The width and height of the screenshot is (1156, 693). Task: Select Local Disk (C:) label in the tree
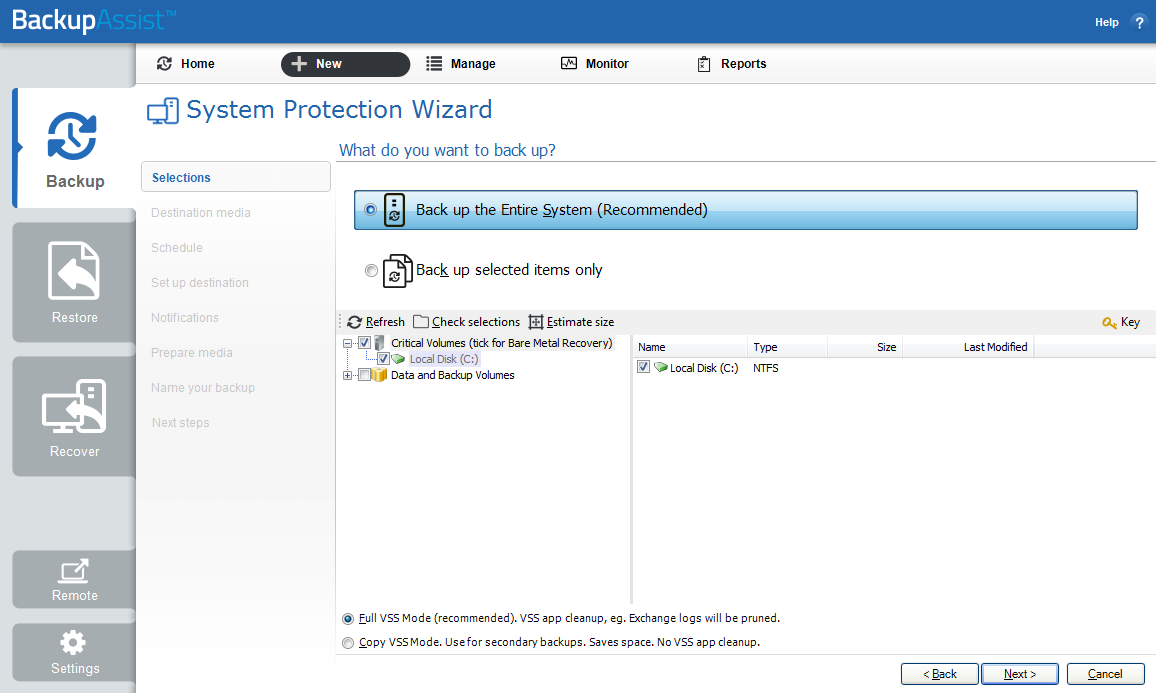(x=444, y=359)
